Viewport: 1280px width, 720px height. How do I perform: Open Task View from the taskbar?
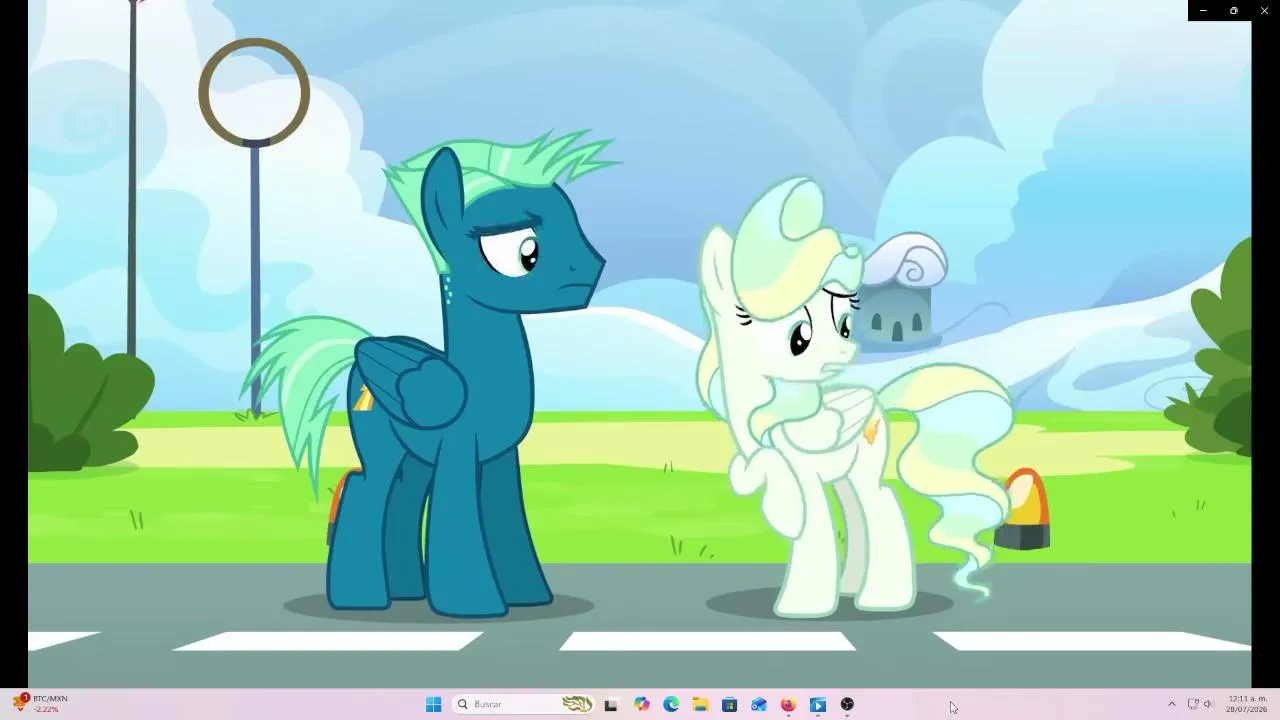tap(611, 705)
